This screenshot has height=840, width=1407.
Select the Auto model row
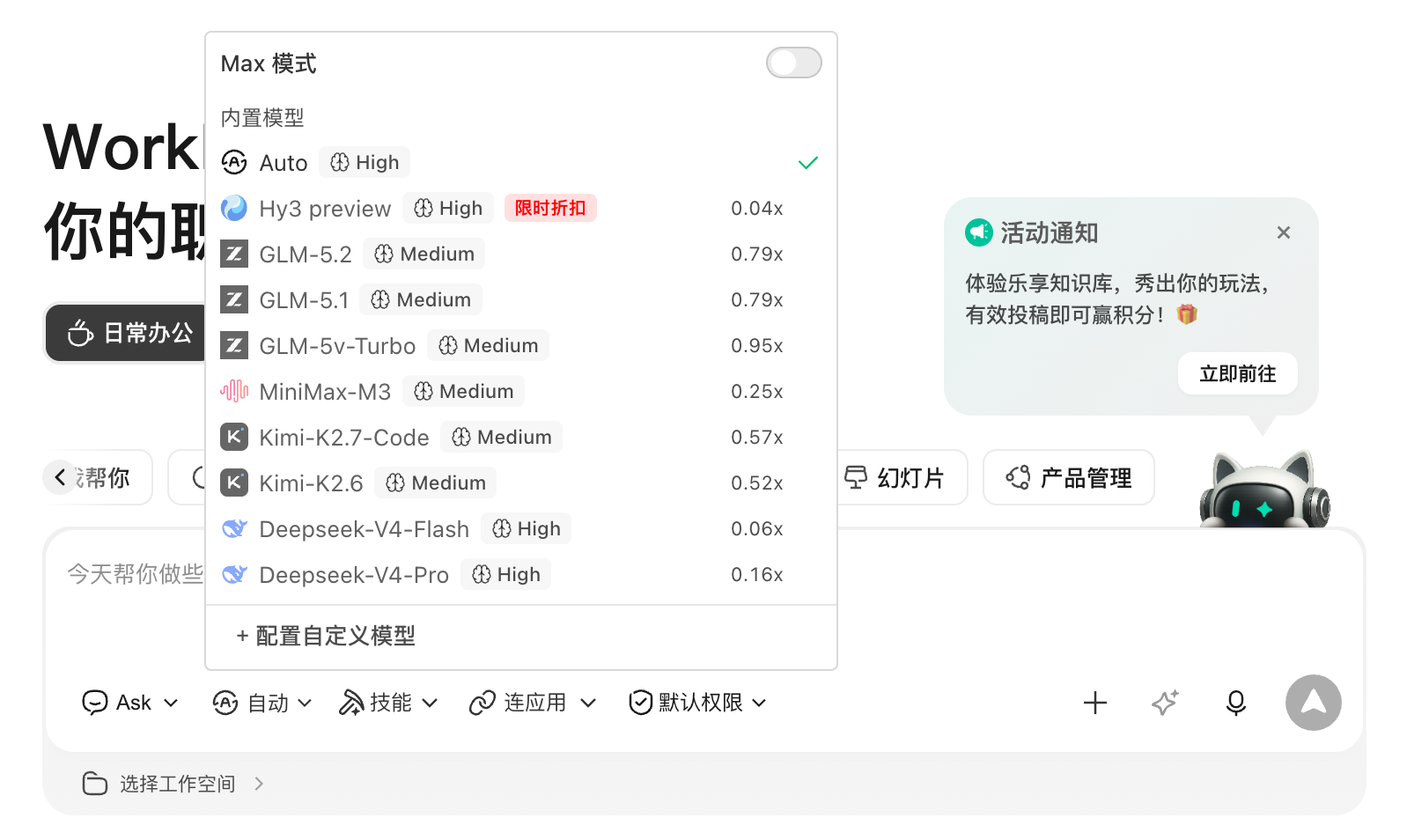pos(520,163)
